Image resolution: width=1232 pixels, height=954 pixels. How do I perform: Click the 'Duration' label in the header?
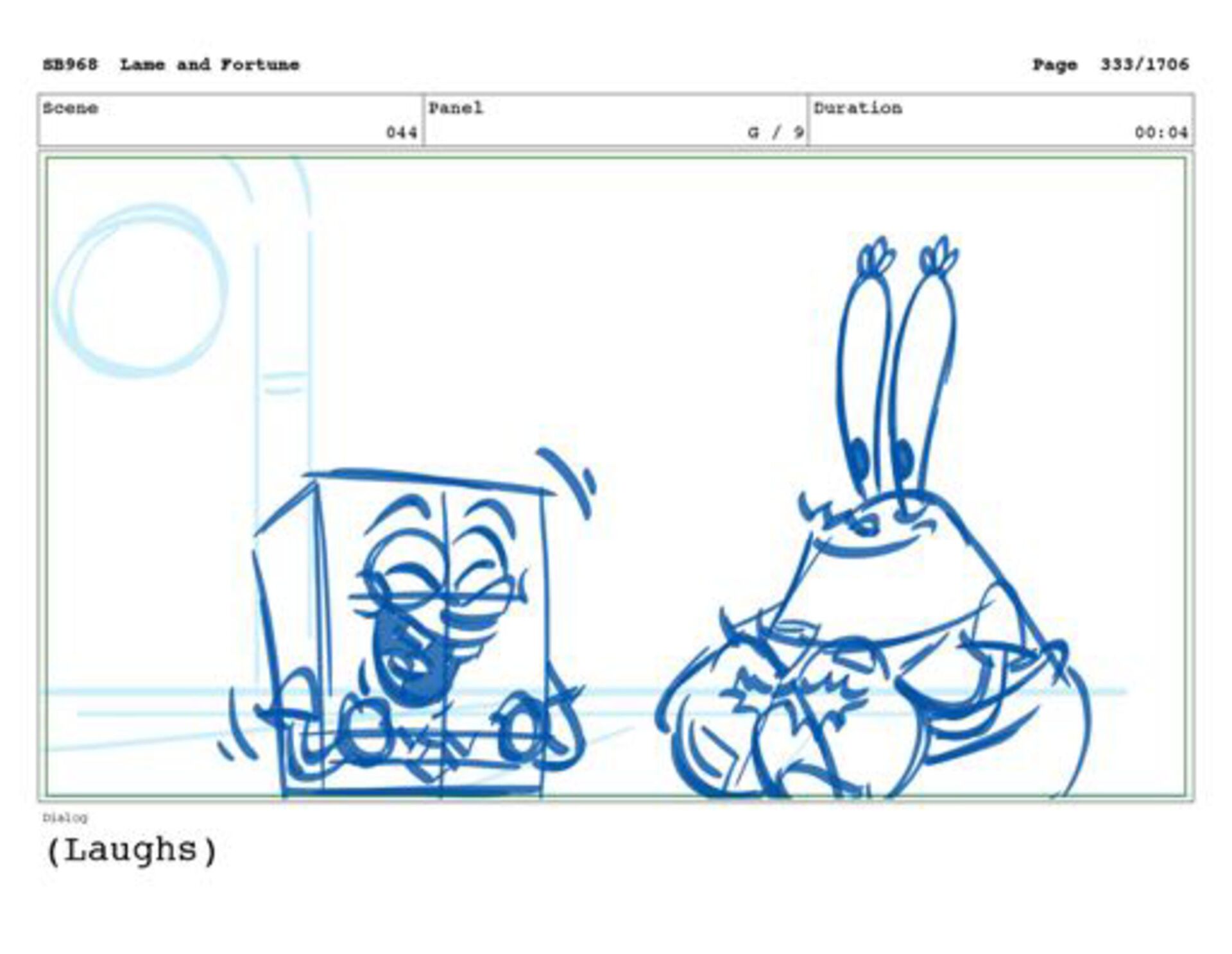click(x=858, y=108)
